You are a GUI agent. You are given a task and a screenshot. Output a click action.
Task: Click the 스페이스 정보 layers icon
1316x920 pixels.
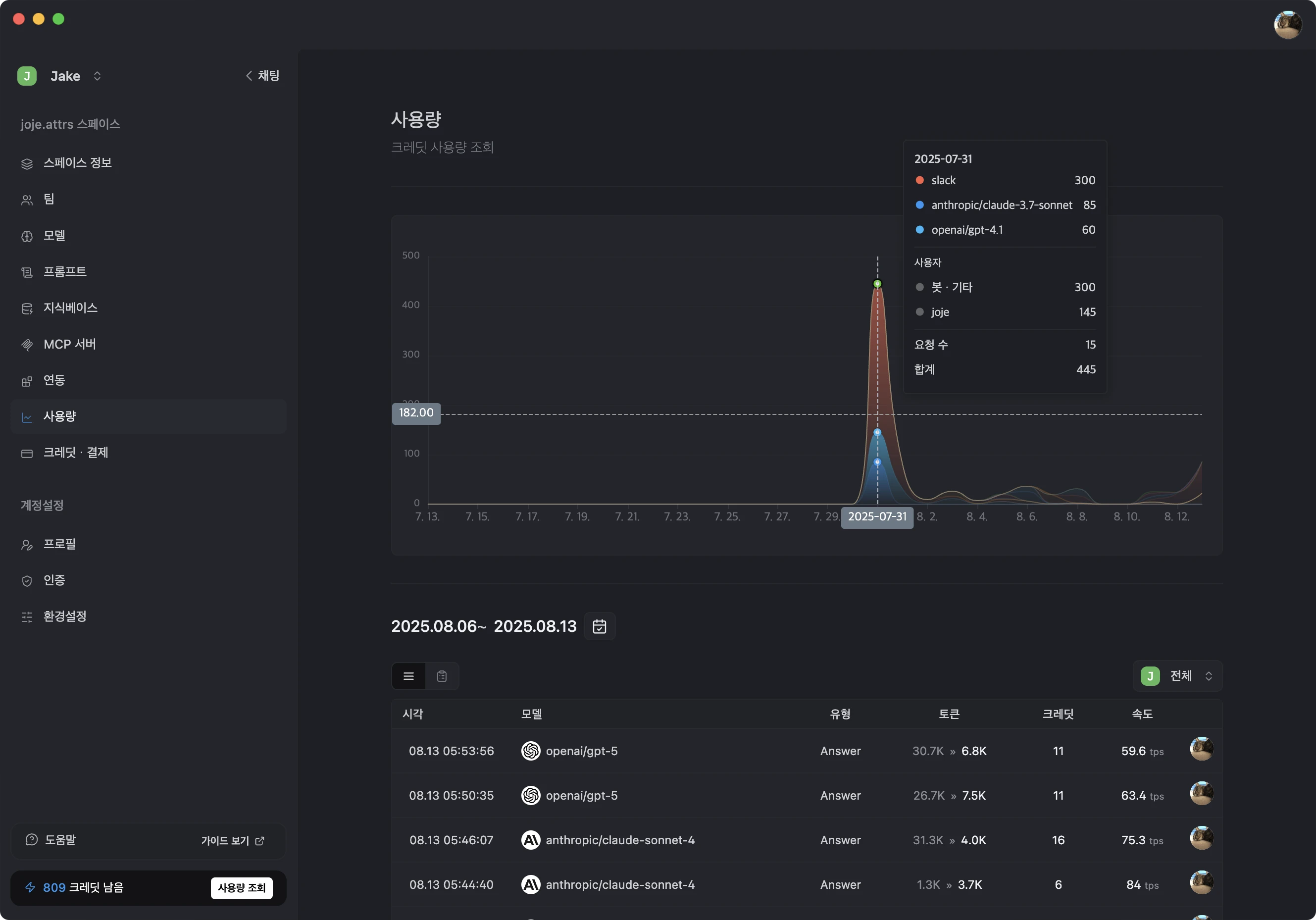(27, 164)
